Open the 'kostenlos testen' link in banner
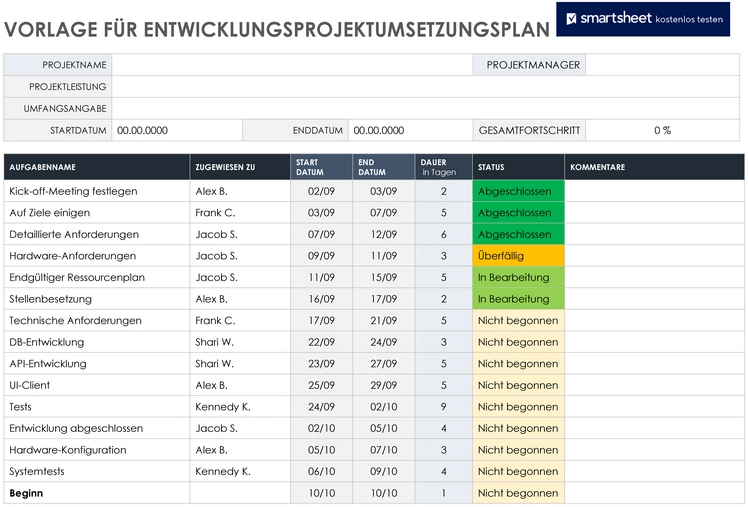 689,20
